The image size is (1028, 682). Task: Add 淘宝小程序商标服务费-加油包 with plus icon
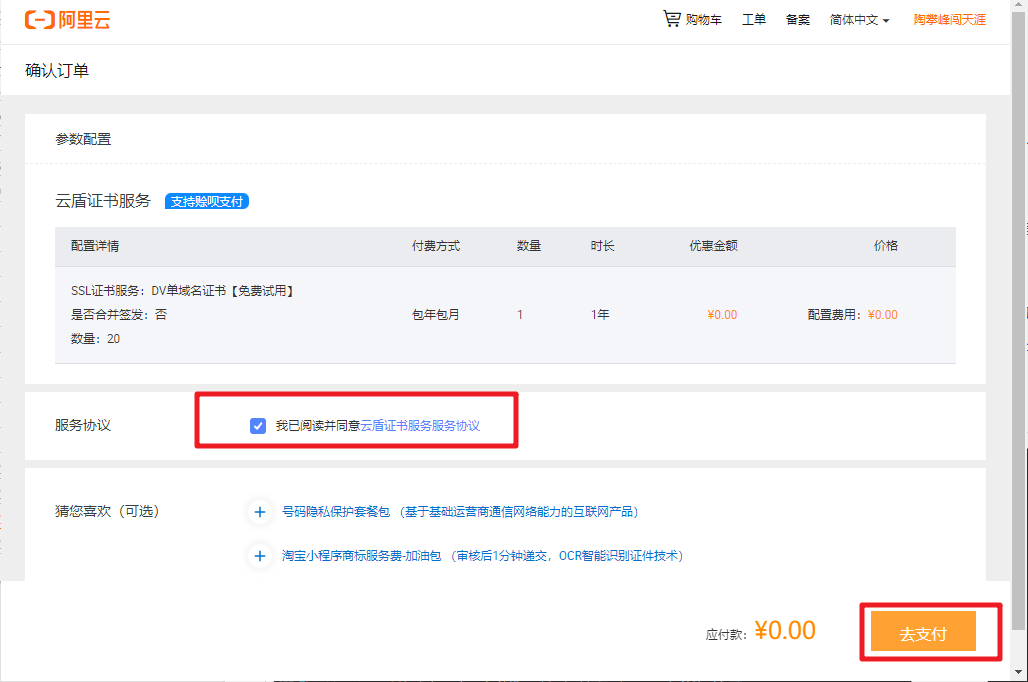260,556
